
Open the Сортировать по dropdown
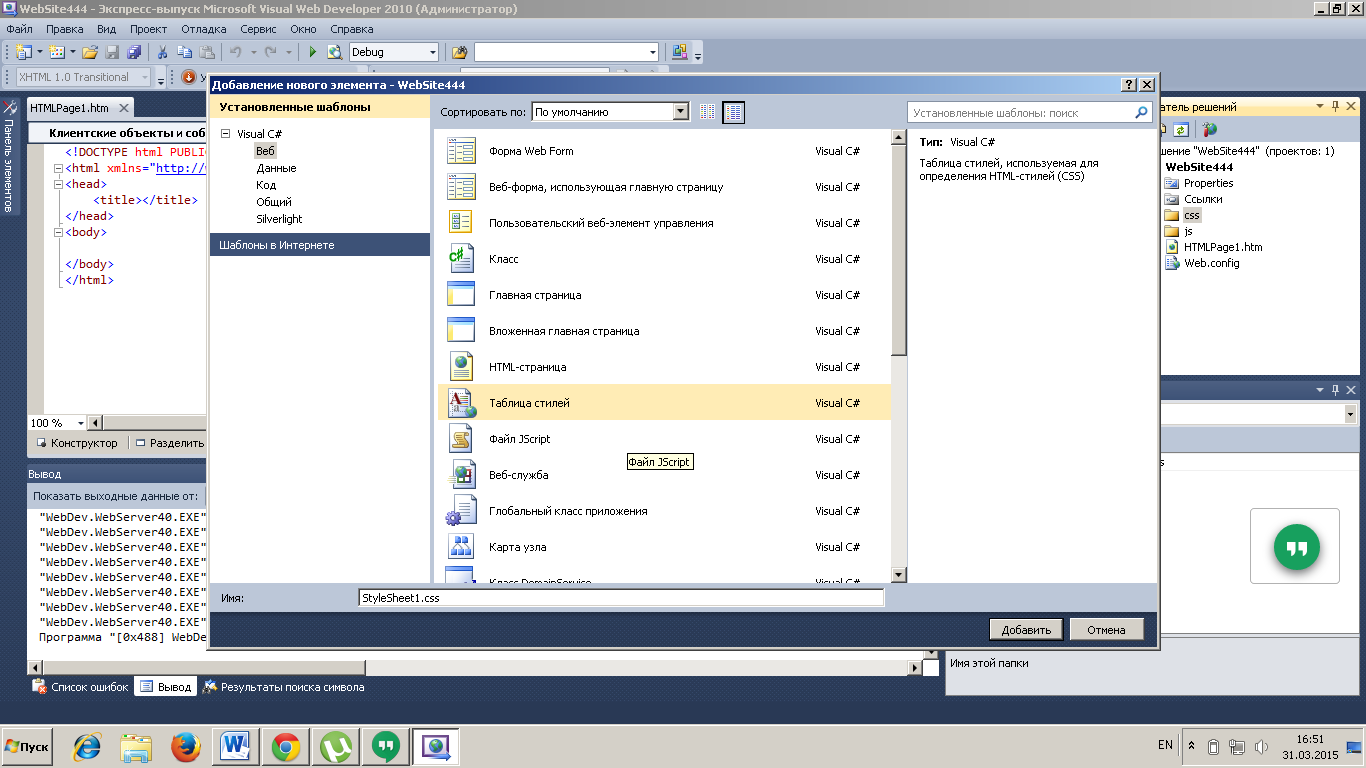(681, 112)
